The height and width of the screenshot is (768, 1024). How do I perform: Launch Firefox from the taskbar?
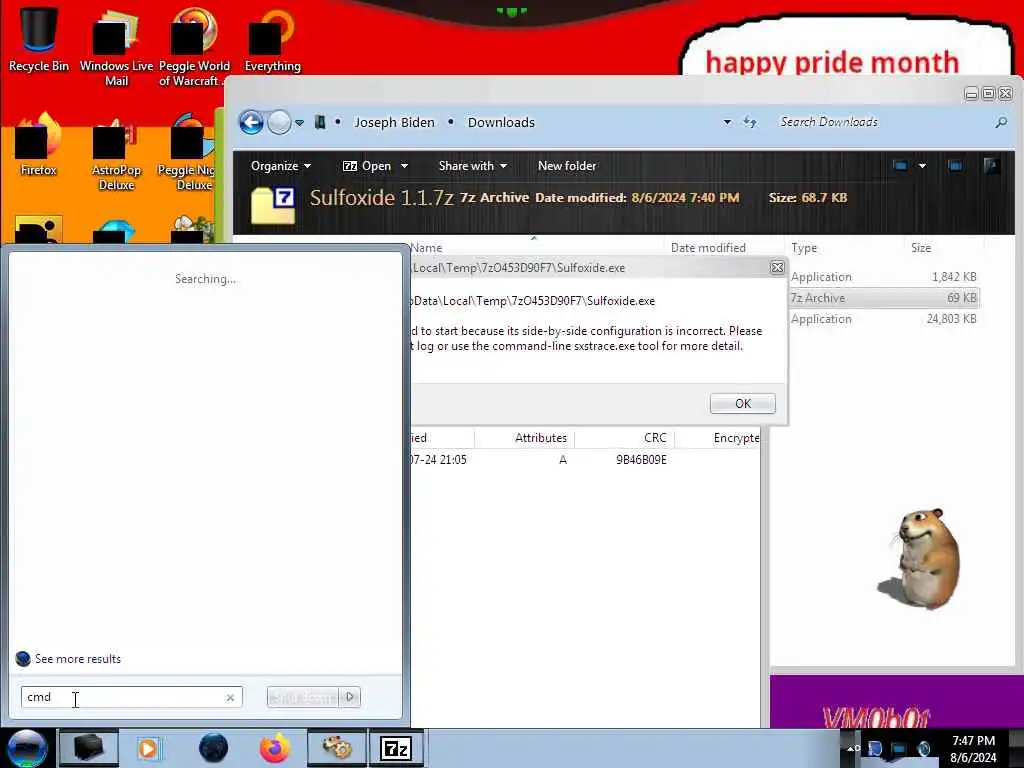click(275, 748)
